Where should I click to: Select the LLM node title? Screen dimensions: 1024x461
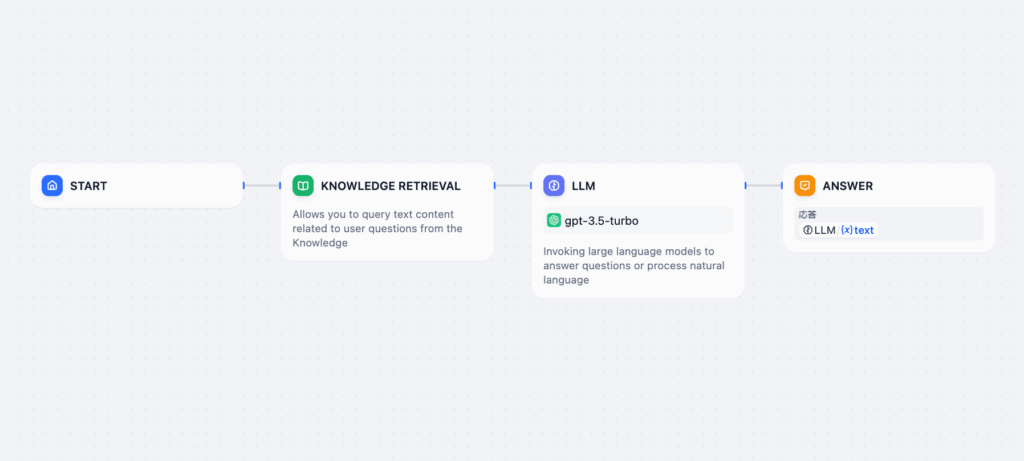(x=583, y=186)
